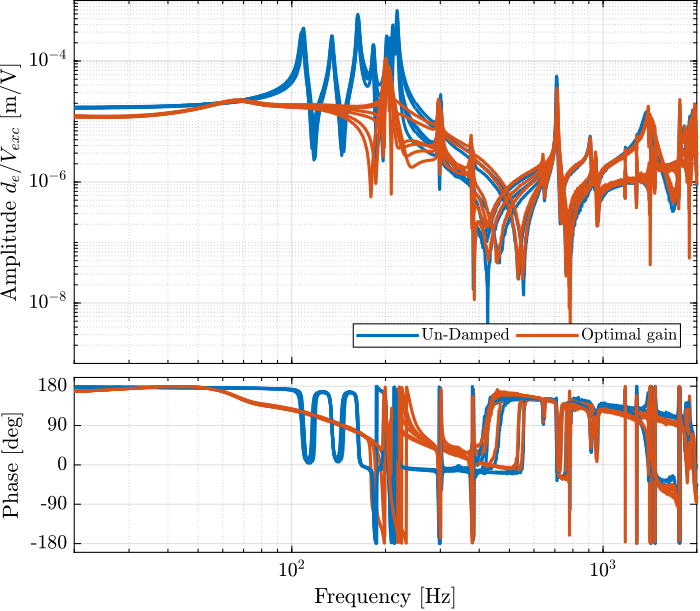Click the -180 phase tick label

49,544
